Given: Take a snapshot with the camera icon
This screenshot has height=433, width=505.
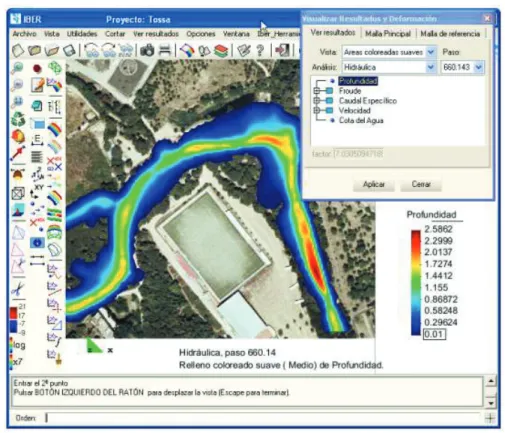Looking at the screenshot, I should 147,51.
